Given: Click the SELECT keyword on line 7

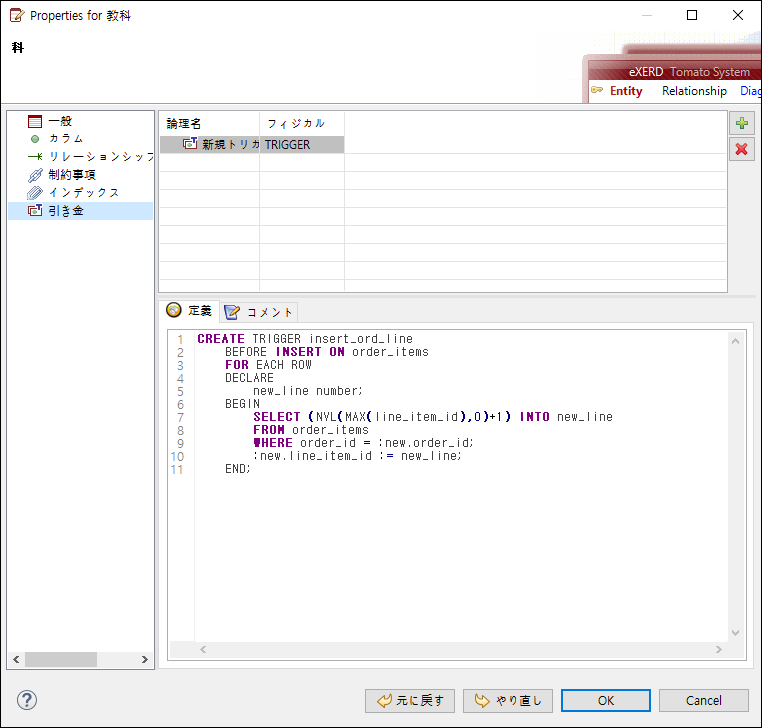Looking at the screenshot, I should tap(277, 417).
